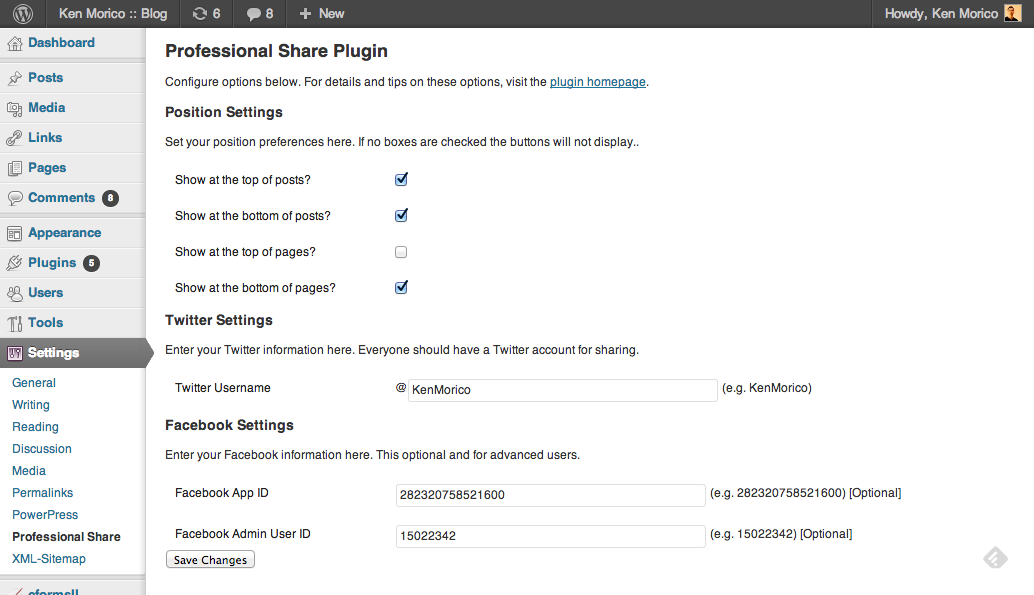This screenshot has width=1034, height=595.
Task: Open the New content menu
Action: pos(322,13)
